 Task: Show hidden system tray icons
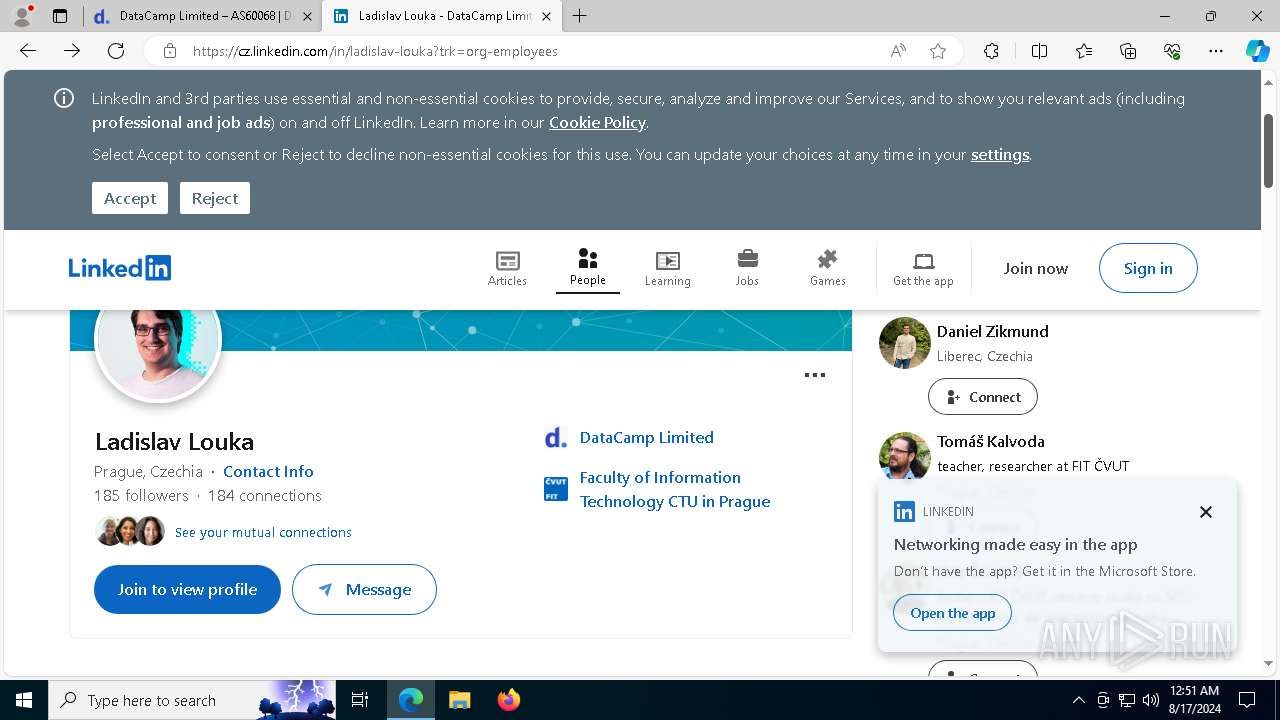[1078, 700]
